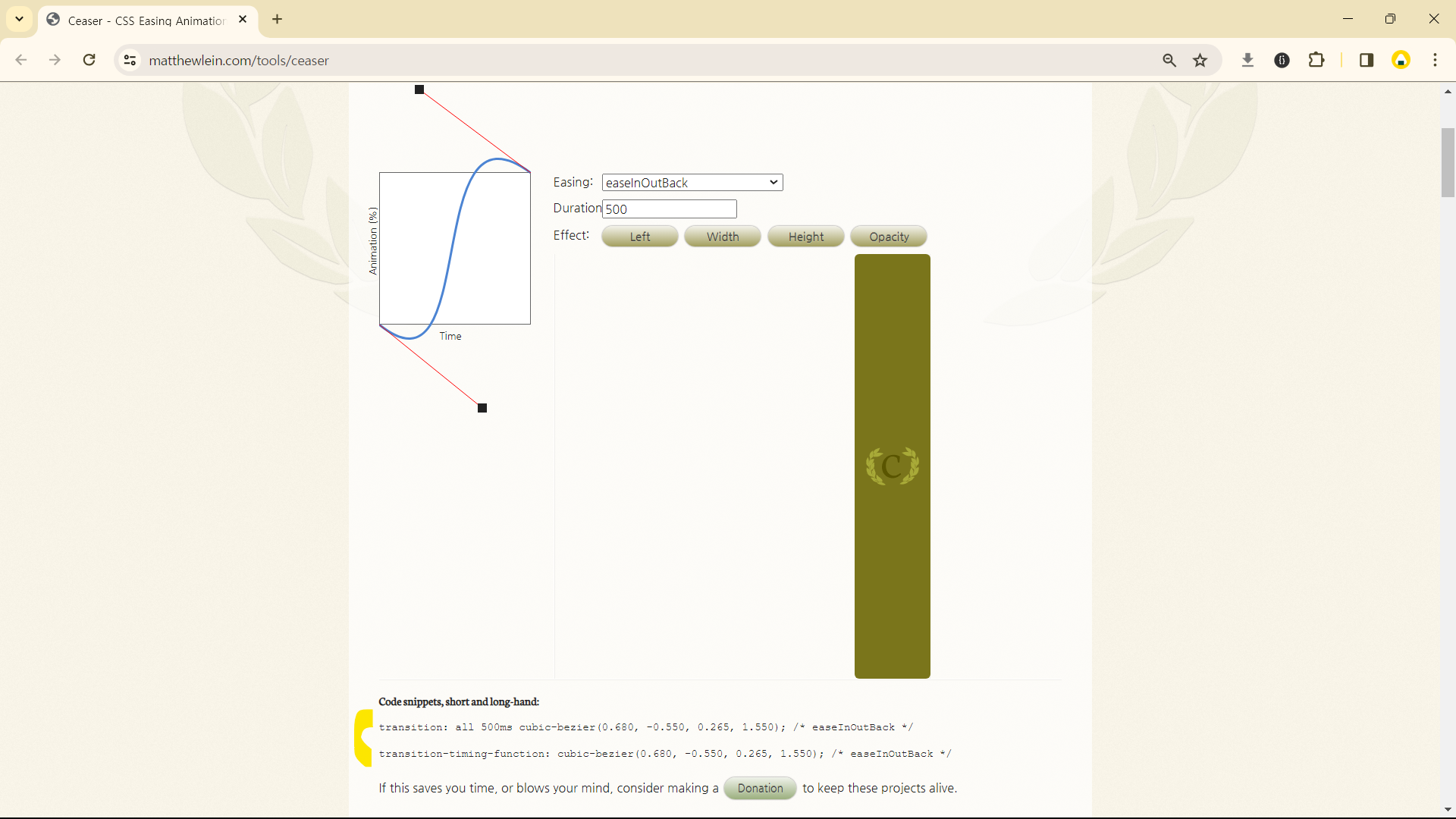Click the upper bezier curve control handle
This screenshot has width=1456, height=819.
(419, 89)
